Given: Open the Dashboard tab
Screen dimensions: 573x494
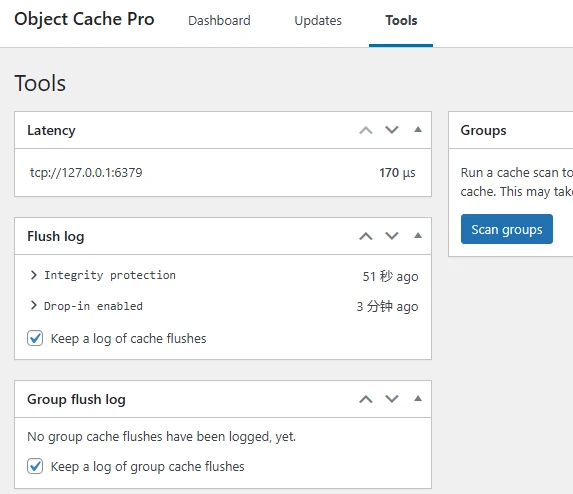Looking at the screenshot, I should (x=219, y=20).
